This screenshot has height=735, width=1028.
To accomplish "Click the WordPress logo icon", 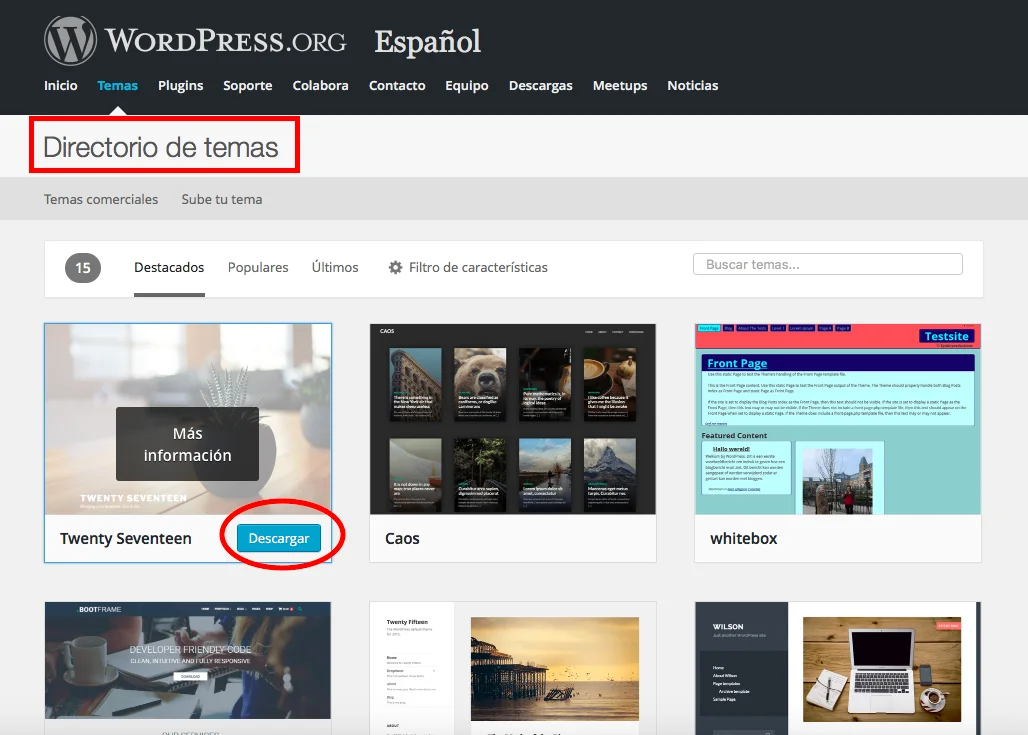I will tap(70, 41).
